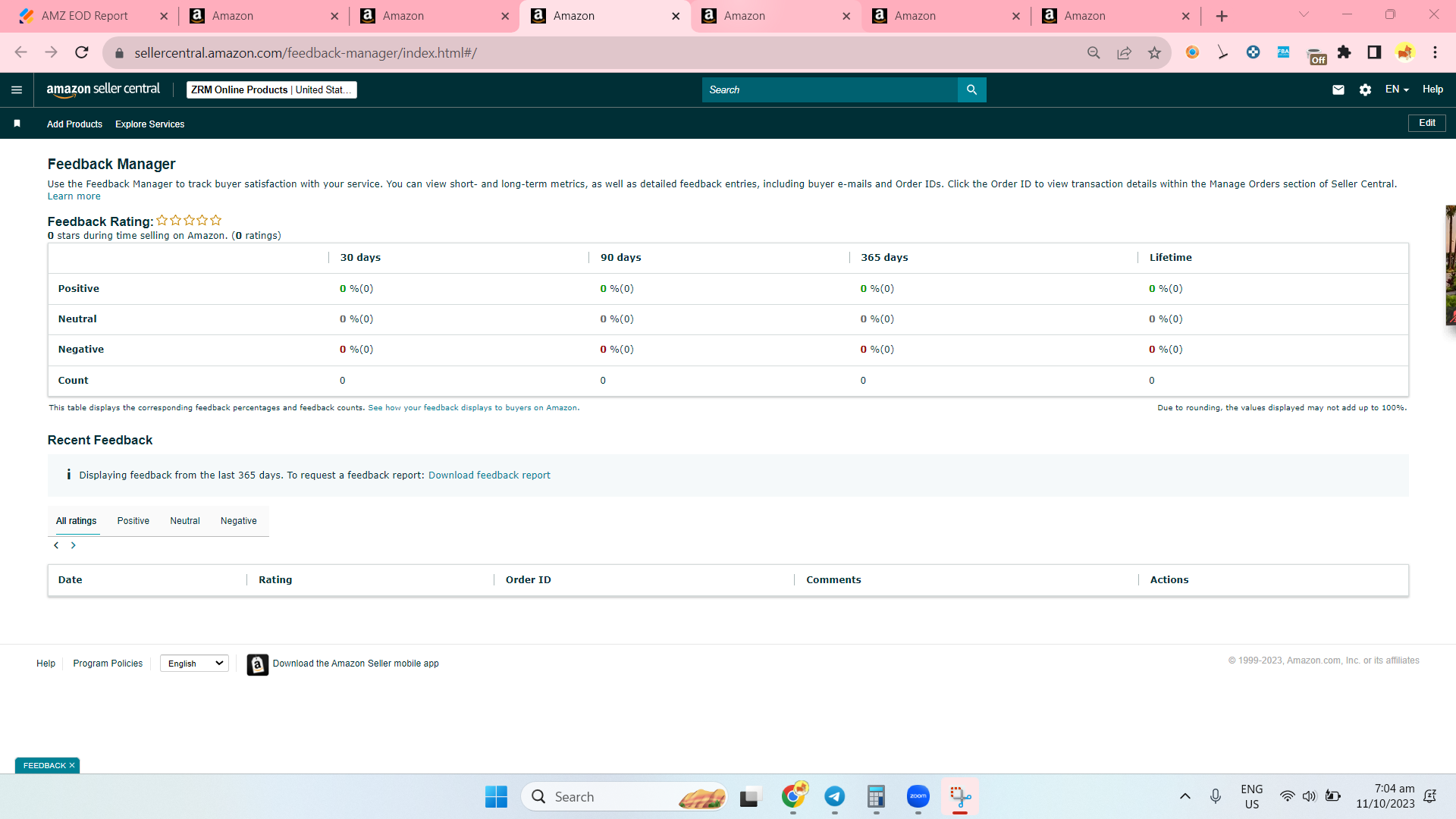1456x819 pixels.
Task: Click the ENG US language indicator
Action: (x=1252, y=796)
